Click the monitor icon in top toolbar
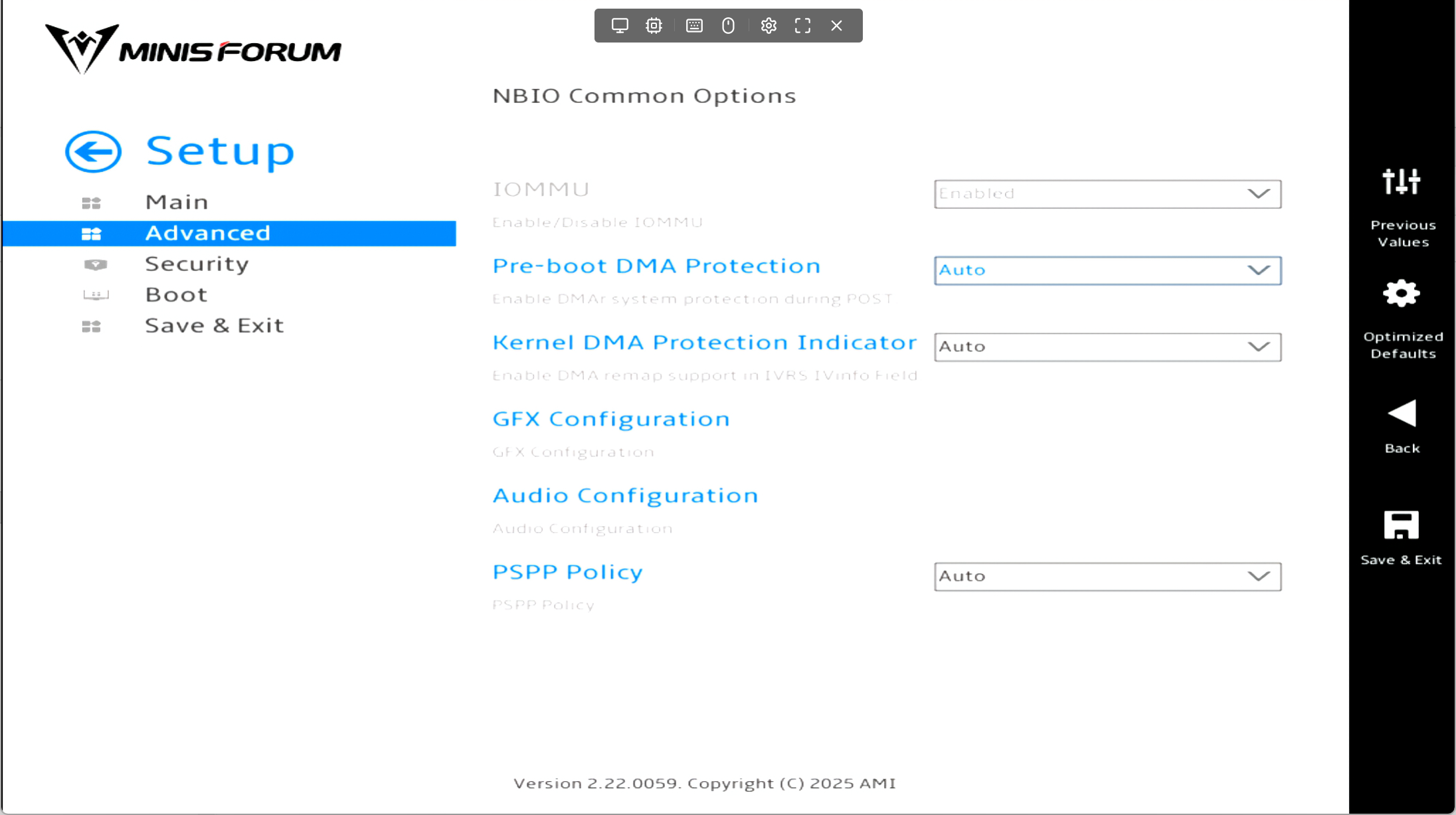Screen dimensions: 1456x815 pos(620,26)
